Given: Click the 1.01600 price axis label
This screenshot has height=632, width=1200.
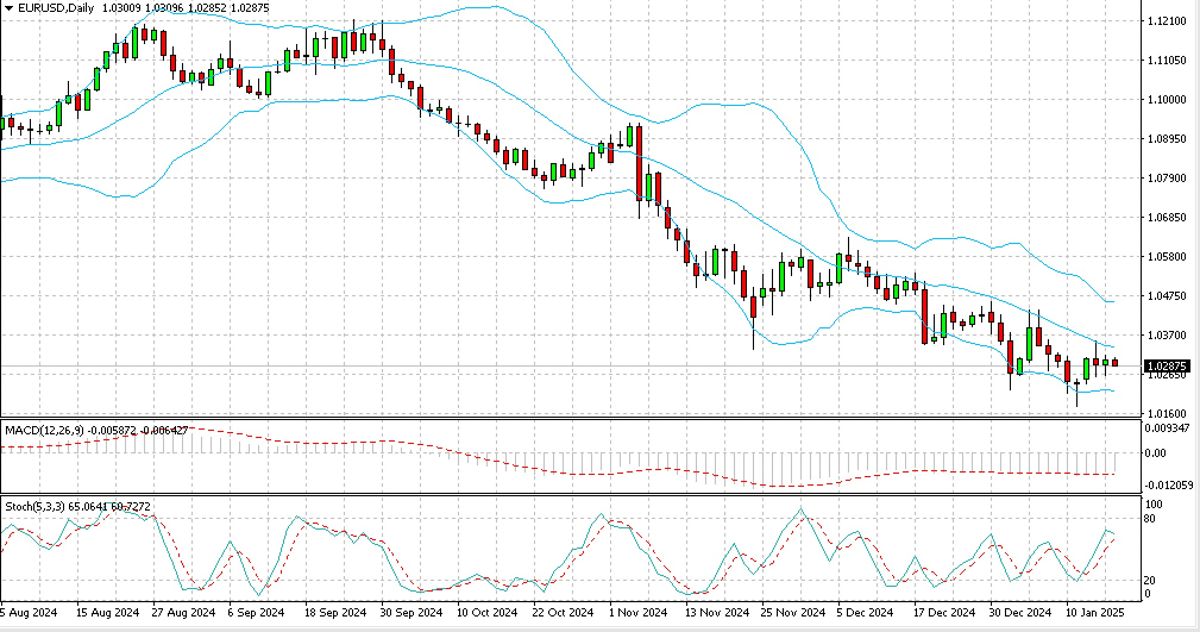Looking at the screenshot, I should pyautogui.click(x=1167, y=412).
